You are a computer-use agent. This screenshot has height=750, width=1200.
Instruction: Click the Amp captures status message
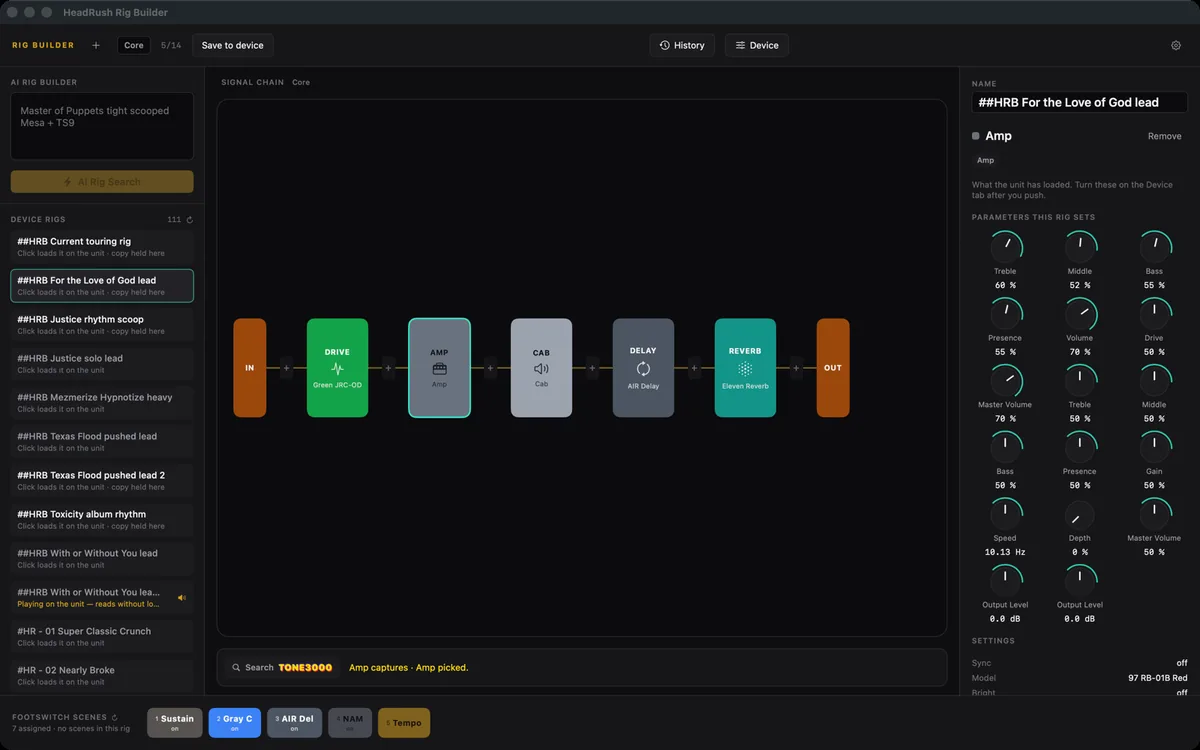pos(408,667)
